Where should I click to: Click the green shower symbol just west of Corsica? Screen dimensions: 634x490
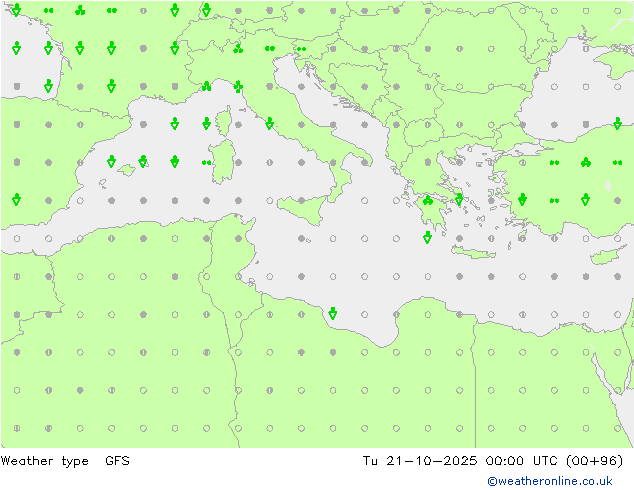[206, 123]
